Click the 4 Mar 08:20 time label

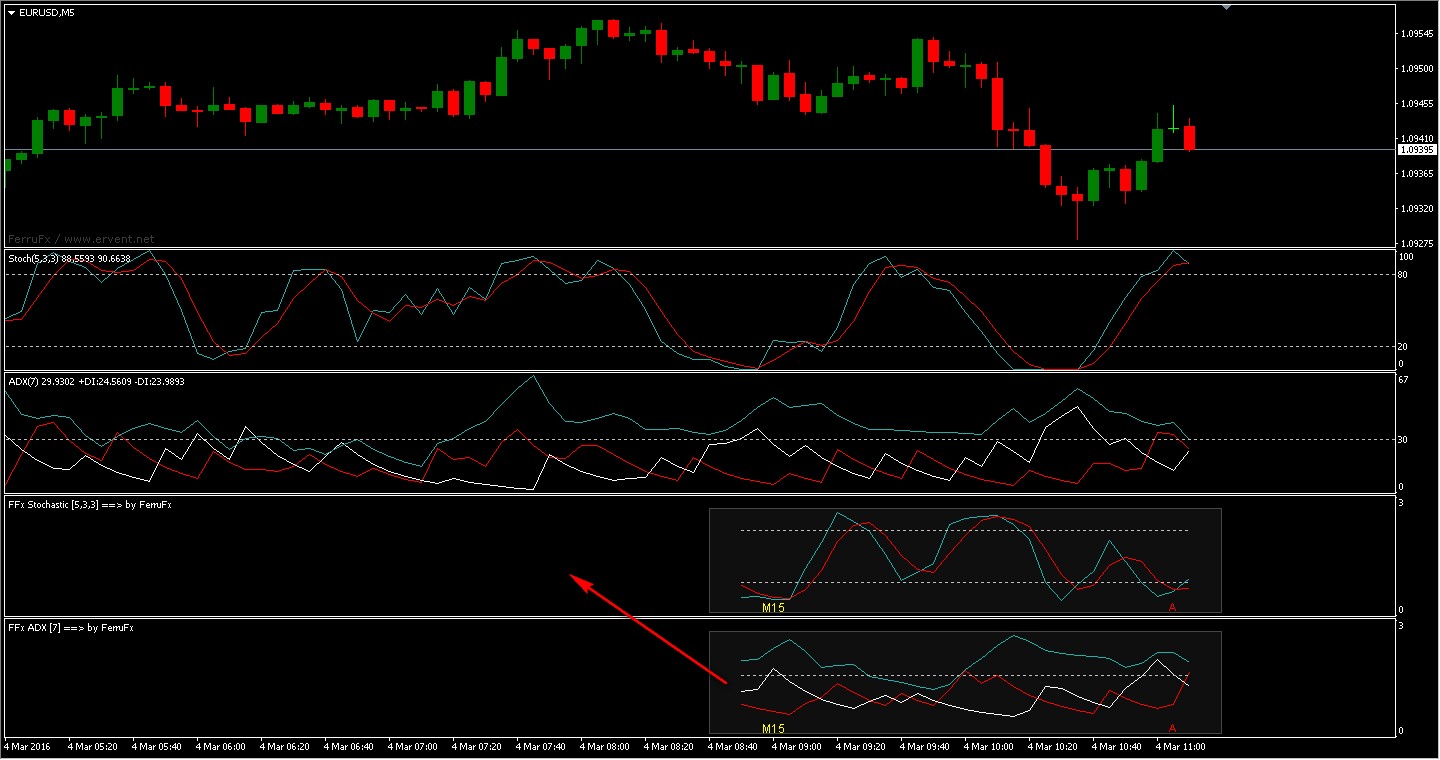click(668, 746)
